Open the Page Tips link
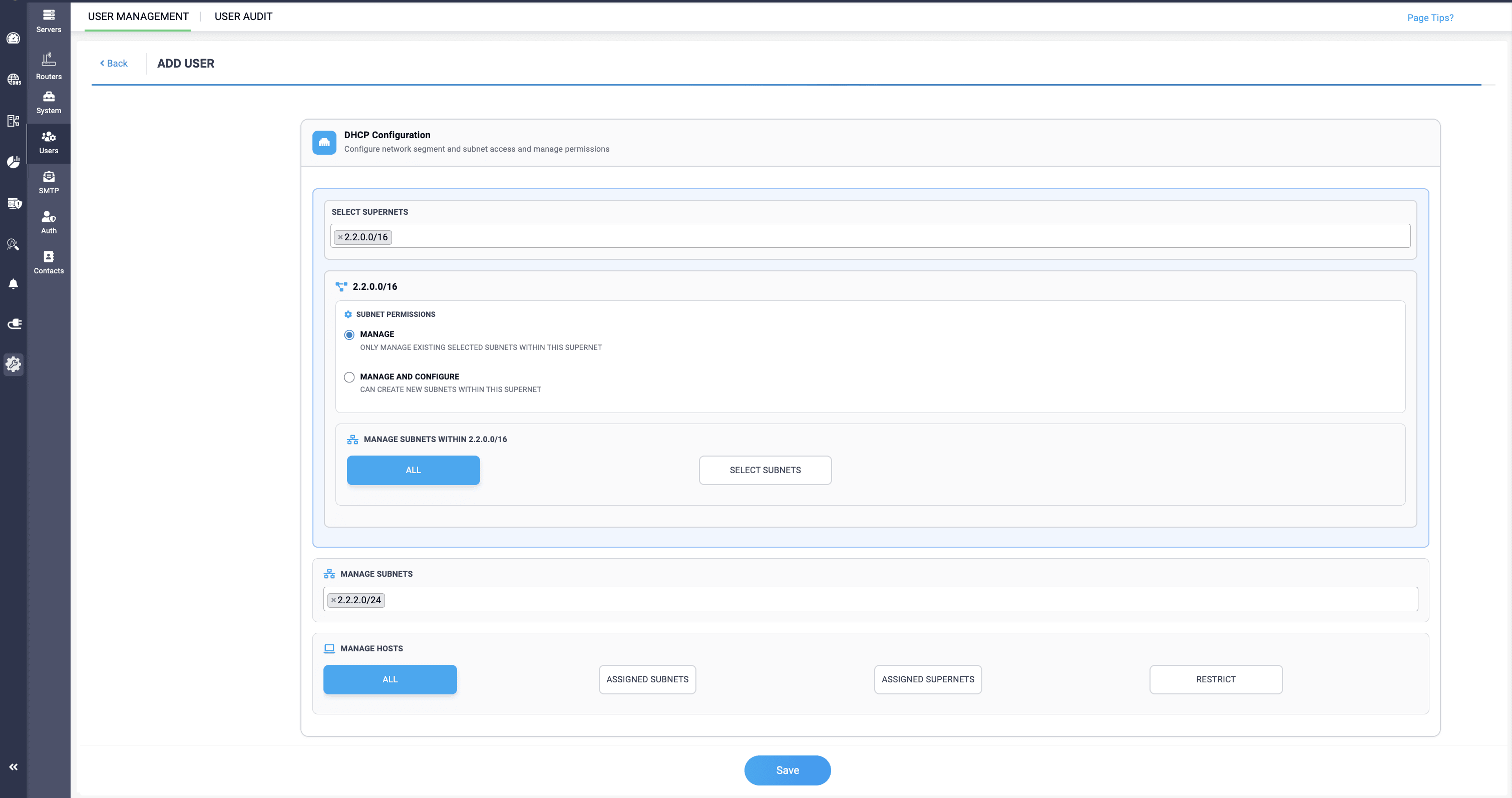 coord(1430,18)
